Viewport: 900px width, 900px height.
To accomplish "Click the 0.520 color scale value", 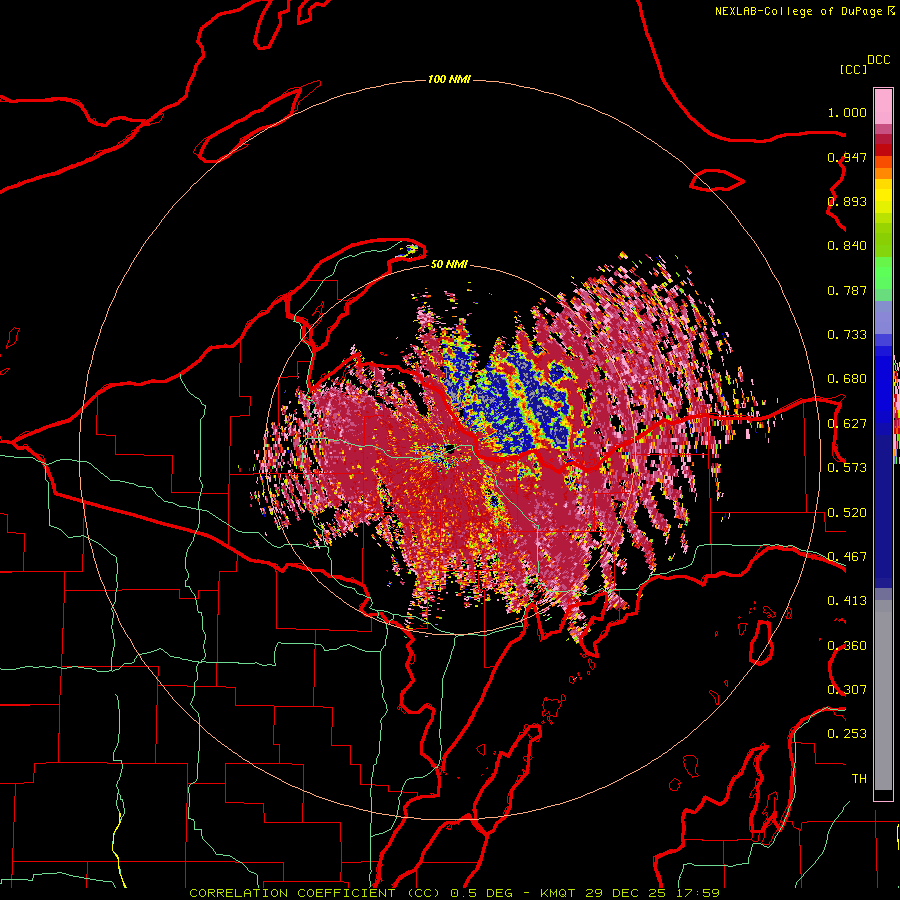I will 847,513.
